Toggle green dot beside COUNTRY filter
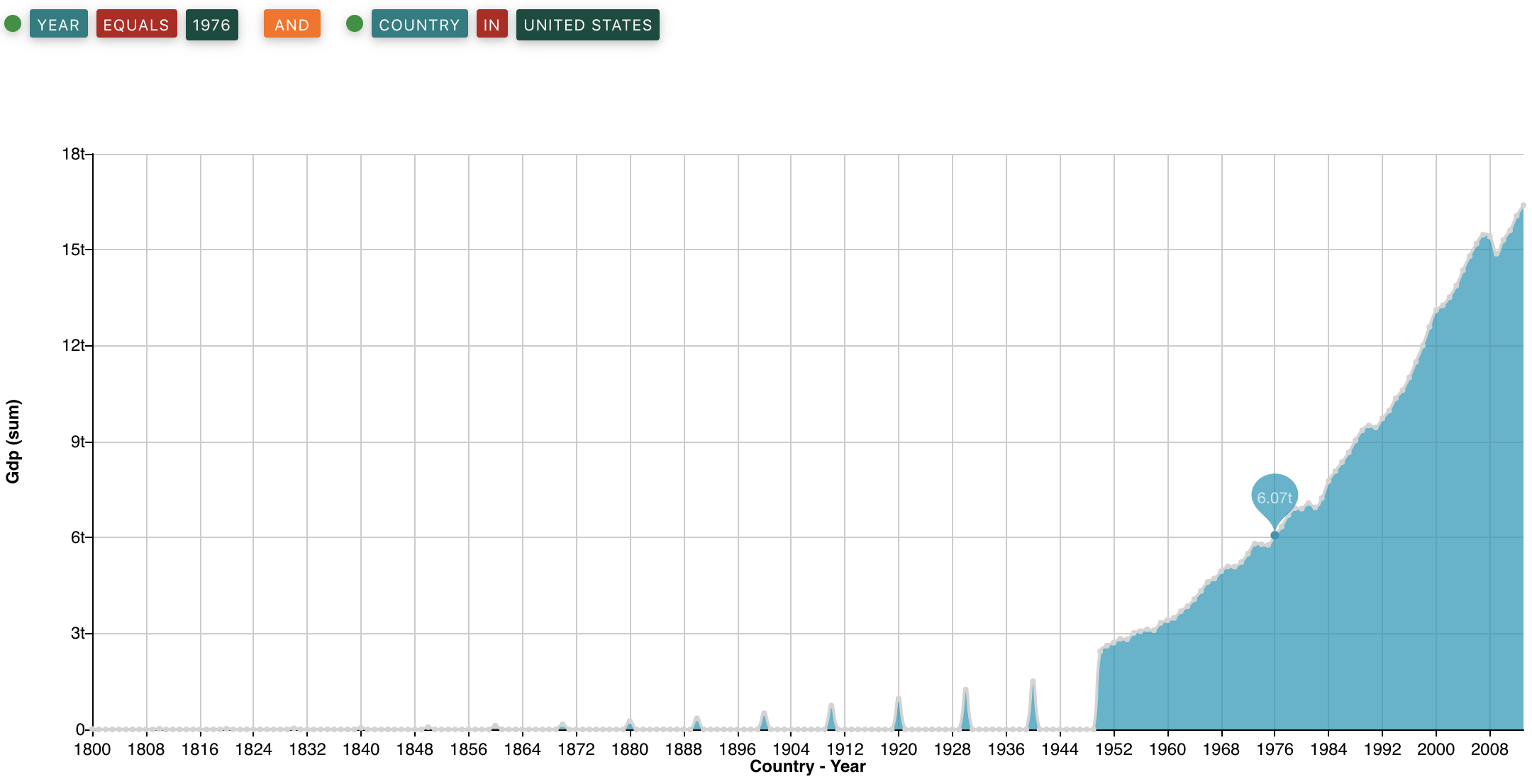 pyautogui.click(x=355, y=24)
